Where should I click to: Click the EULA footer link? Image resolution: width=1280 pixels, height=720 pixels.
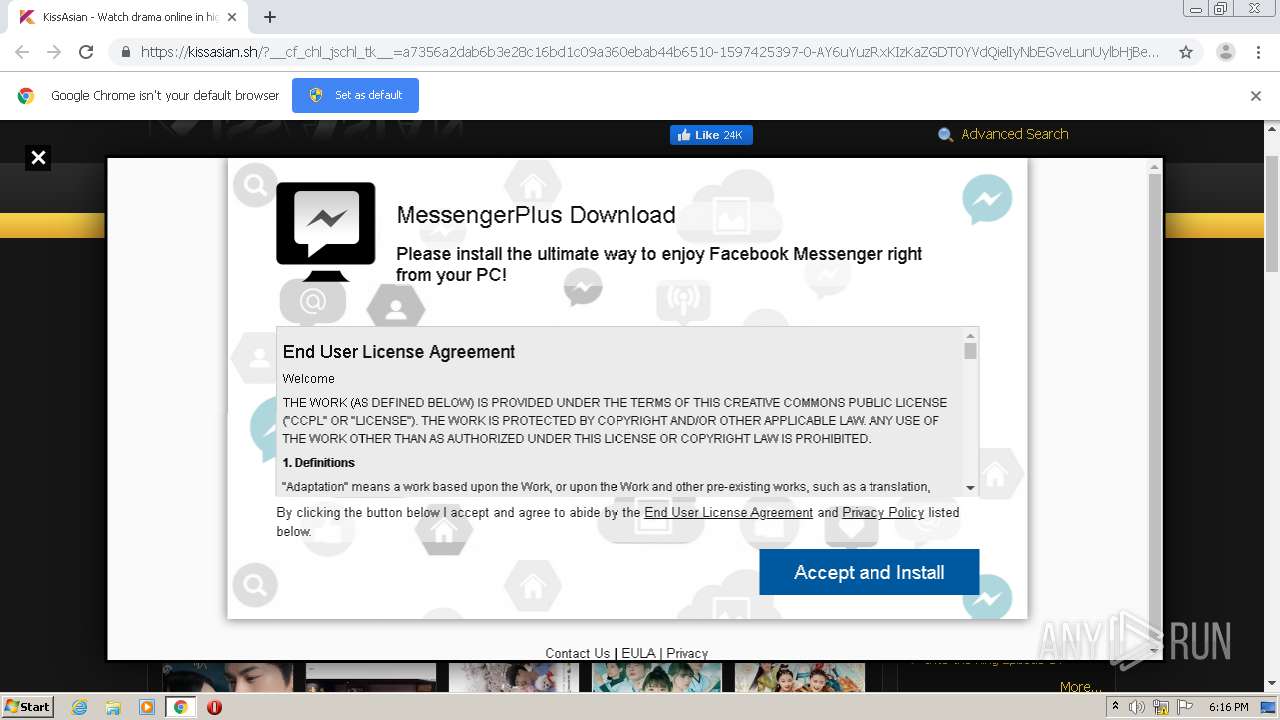point(638,653)
